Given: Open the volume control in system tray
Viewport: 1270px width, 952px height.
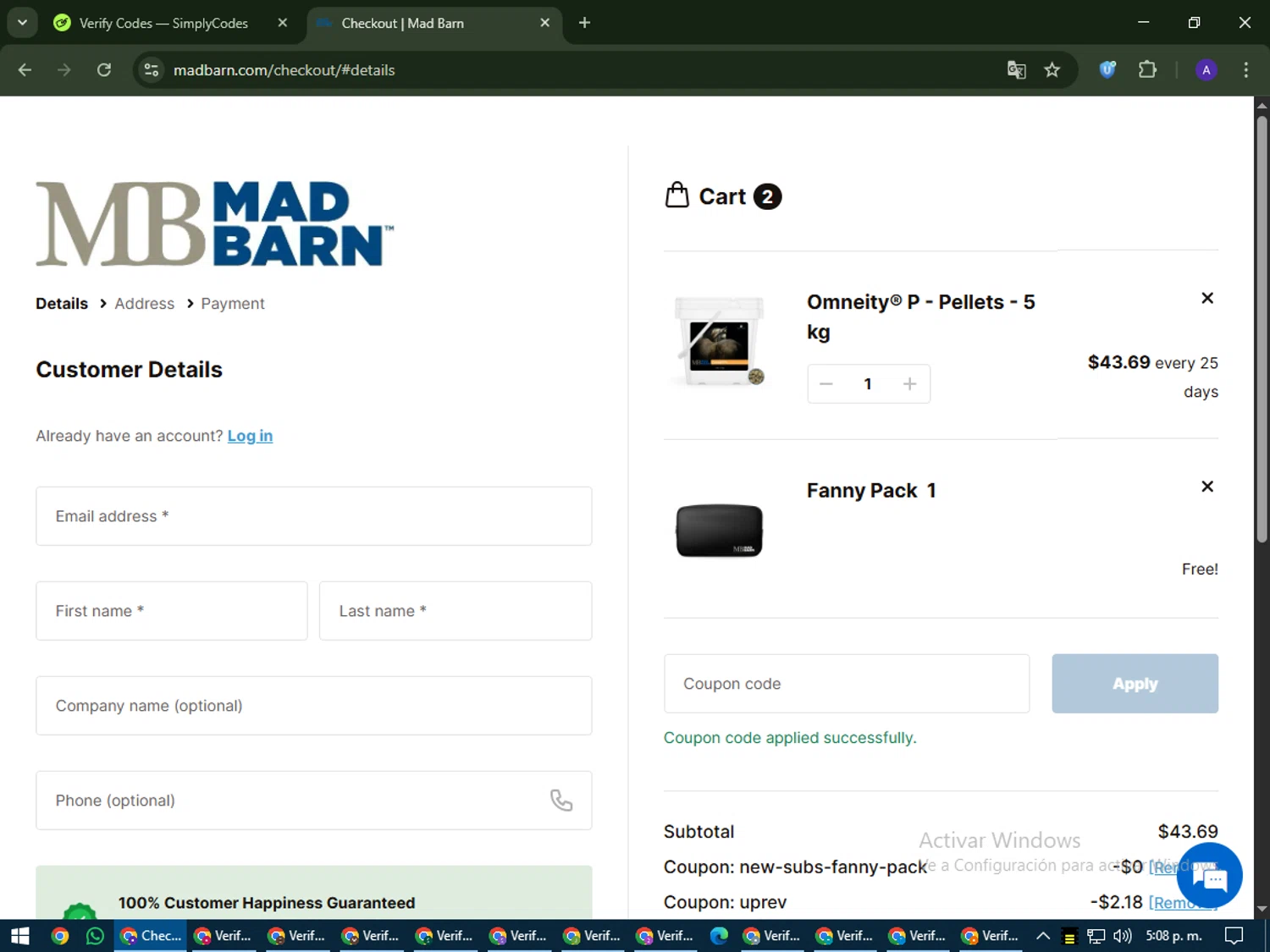Looking at the screenshot, I should (x=1123, y=936).
